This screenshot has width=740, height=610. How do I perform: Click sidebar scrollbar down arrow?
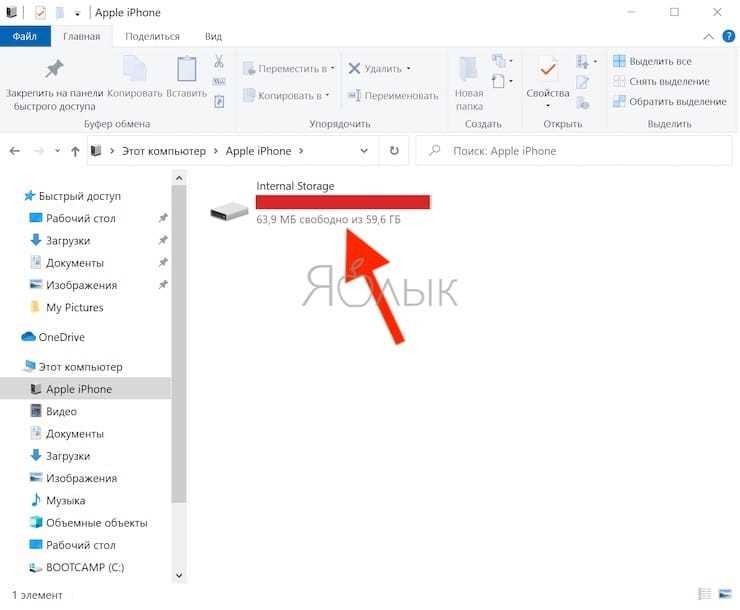pos(179,575)
